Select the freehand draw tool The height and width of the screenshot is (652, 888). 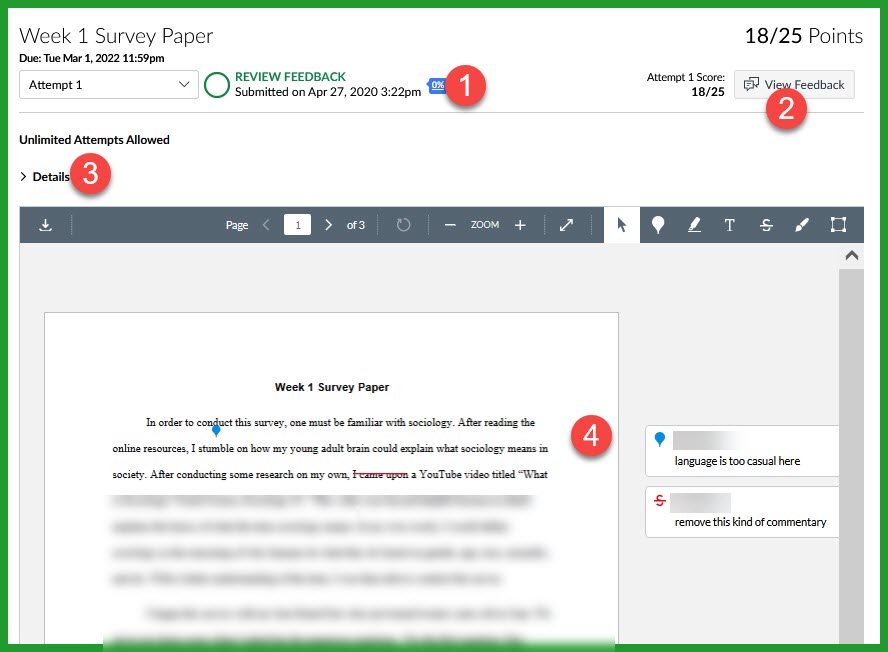(x=801, y=225)
